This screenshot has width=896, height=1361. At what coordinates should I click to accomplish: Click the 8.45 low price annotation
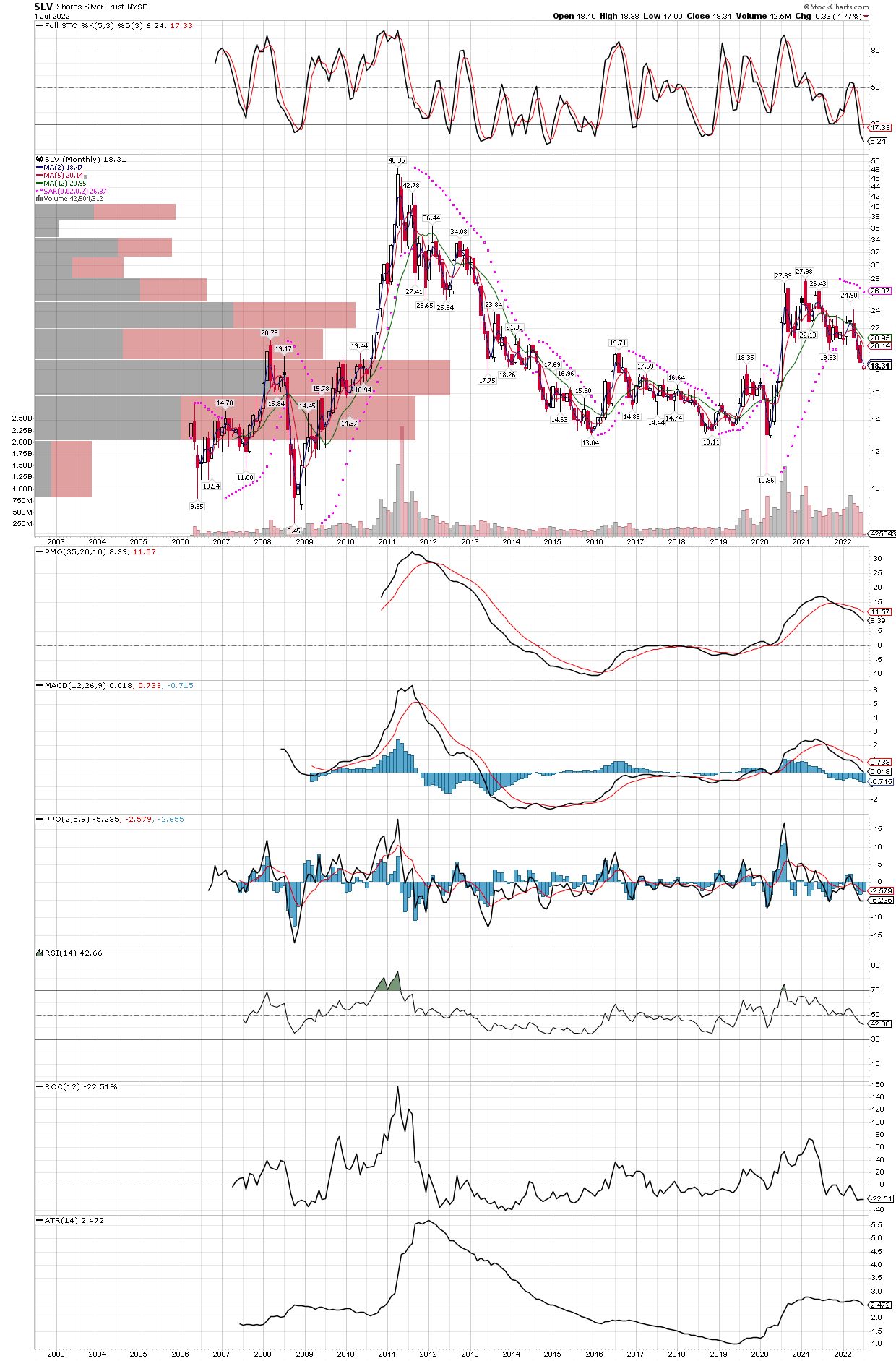coord(293,531)
